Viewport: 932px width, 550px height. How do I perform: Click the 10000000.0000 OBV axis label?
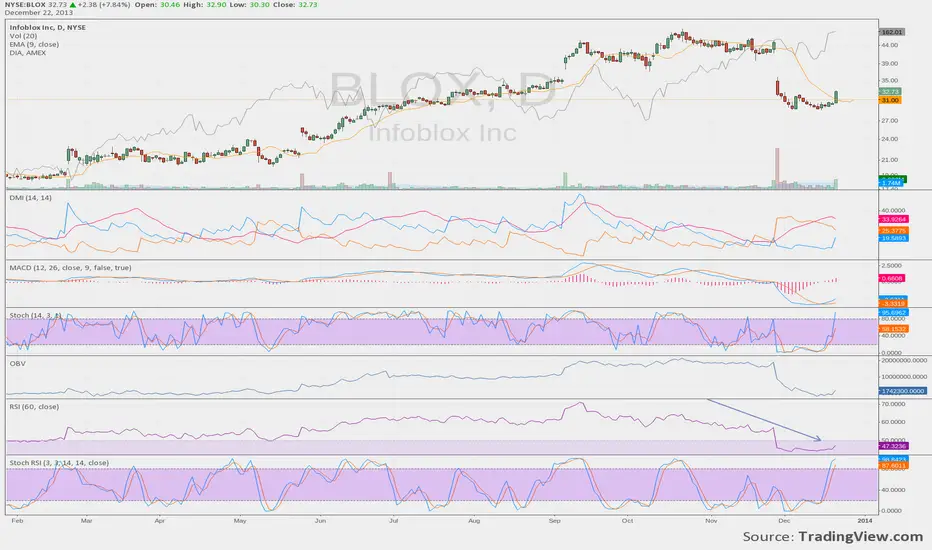[903, 377]
